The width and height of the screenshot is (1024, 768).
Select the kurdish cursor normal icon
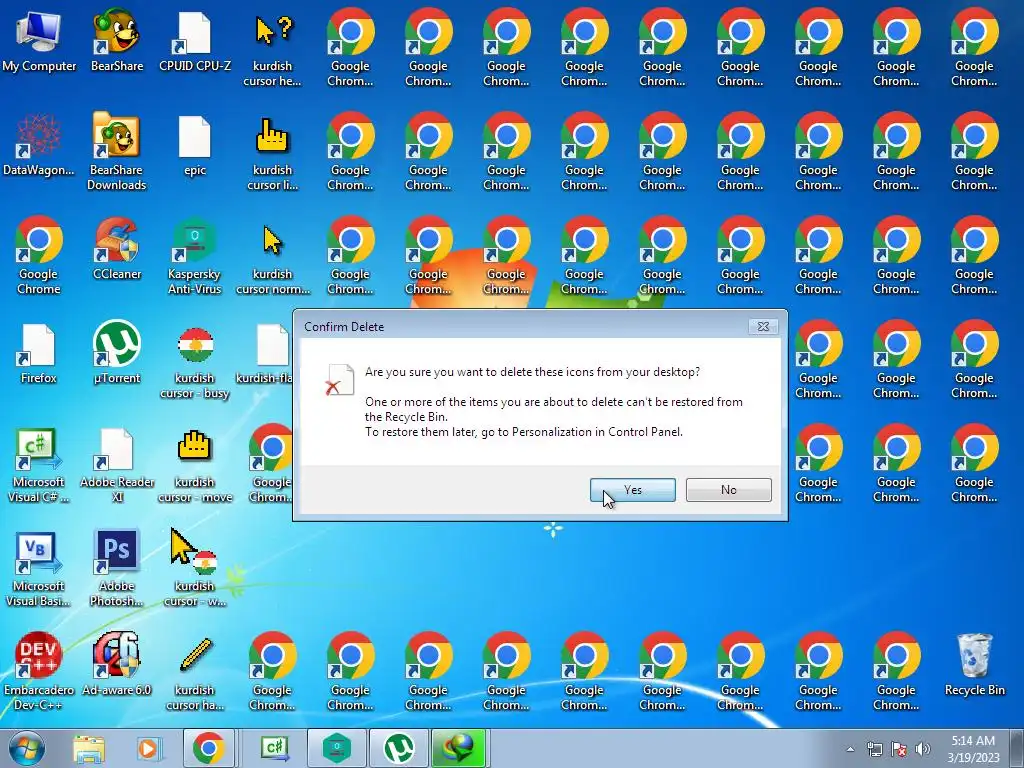point(272,258)
